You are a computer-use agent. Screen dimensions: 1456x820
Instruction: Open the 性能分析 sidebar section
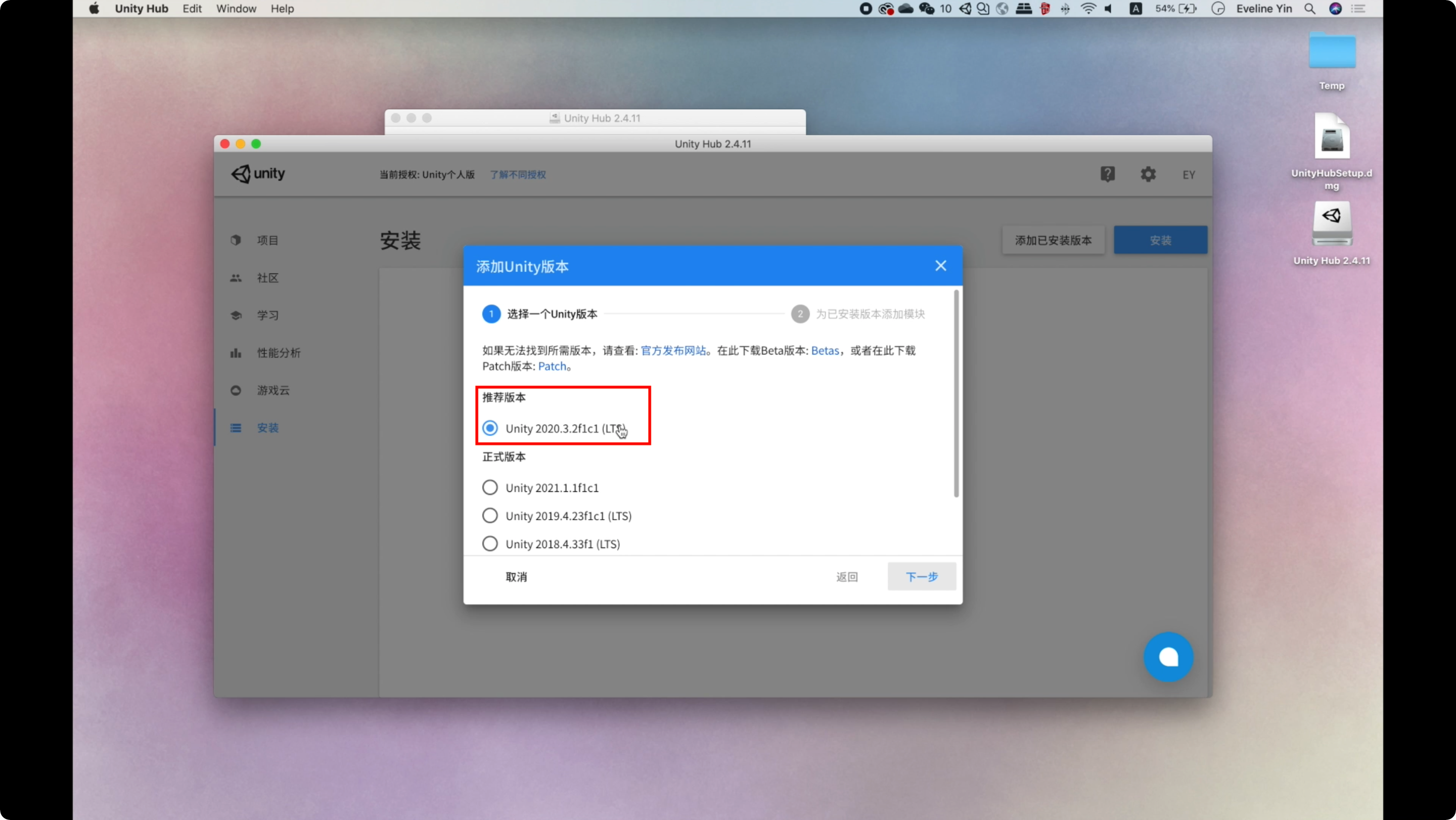(278, 353)
